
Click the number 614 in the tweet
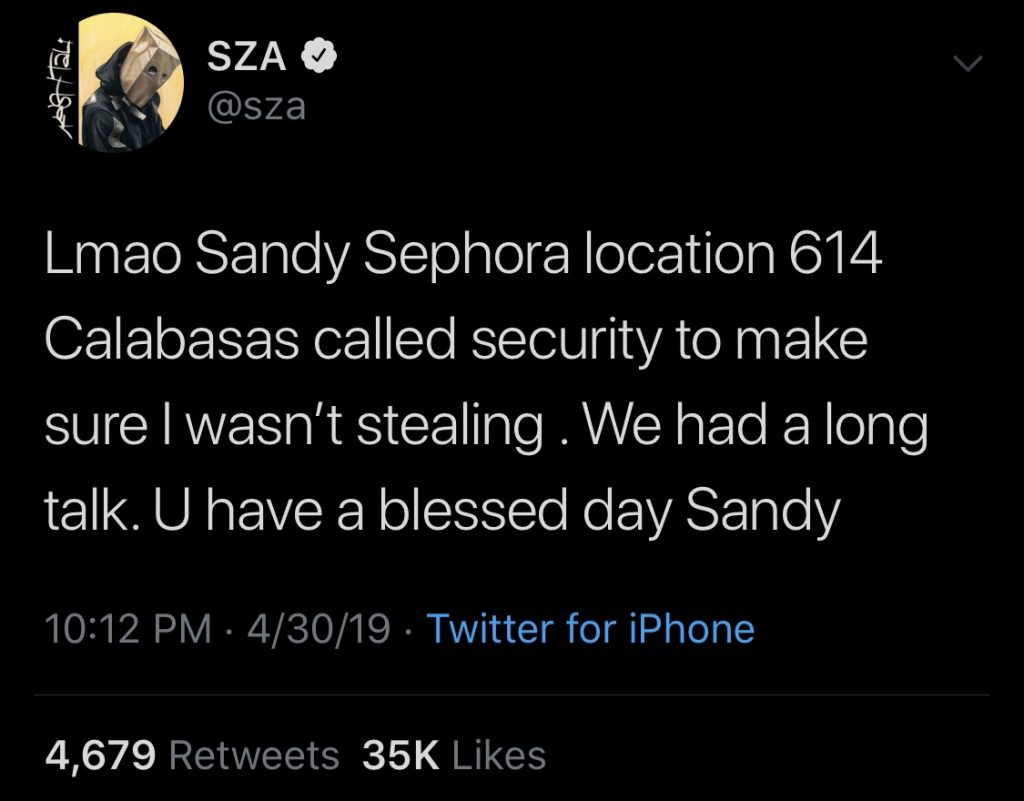coord(835,253)
